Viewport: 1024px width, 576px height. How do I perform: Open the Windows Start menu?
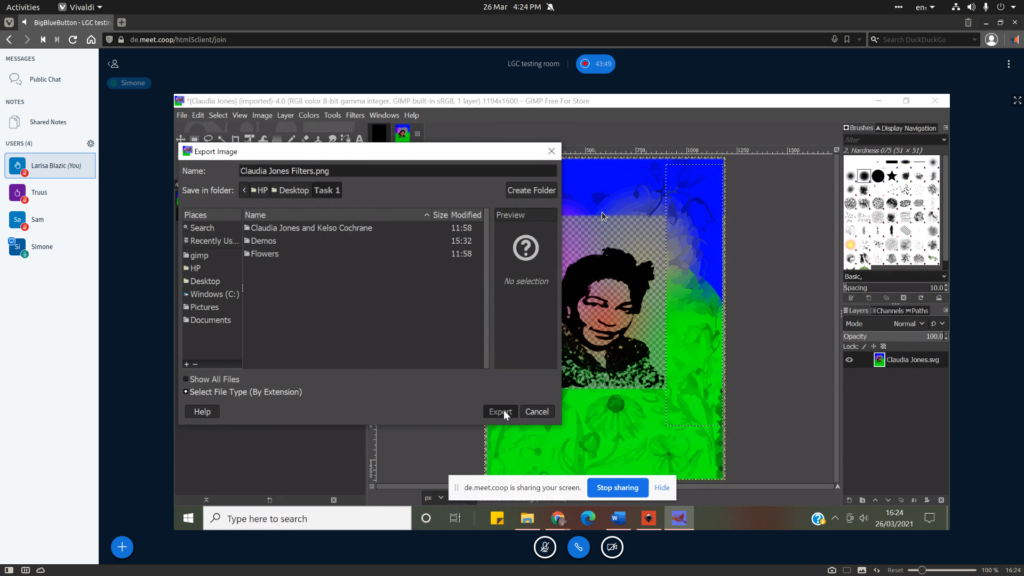click(x=188, y=519)
